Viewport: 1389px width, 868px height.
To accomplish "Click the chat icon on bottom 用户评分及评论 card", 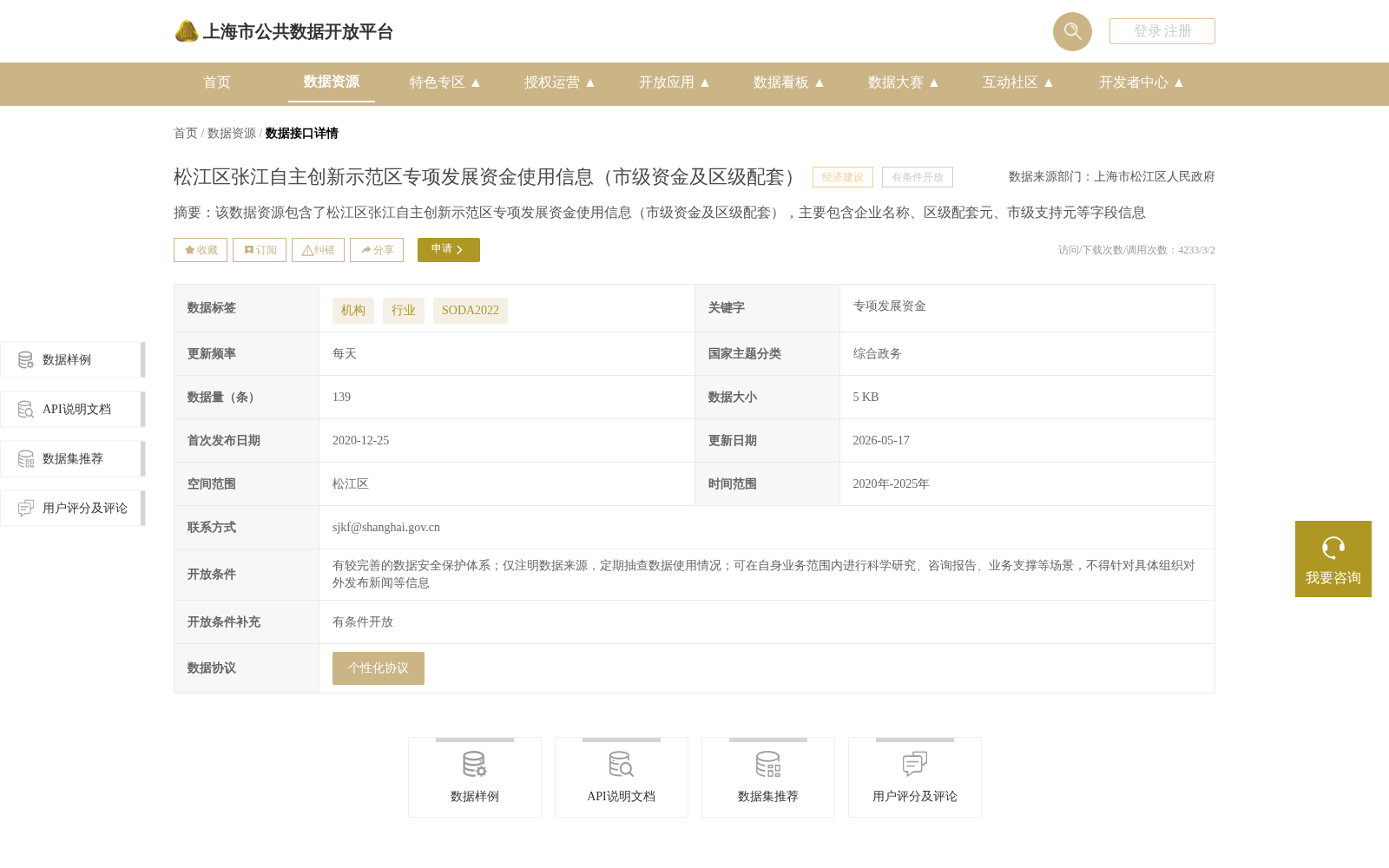I will point(915,765).
